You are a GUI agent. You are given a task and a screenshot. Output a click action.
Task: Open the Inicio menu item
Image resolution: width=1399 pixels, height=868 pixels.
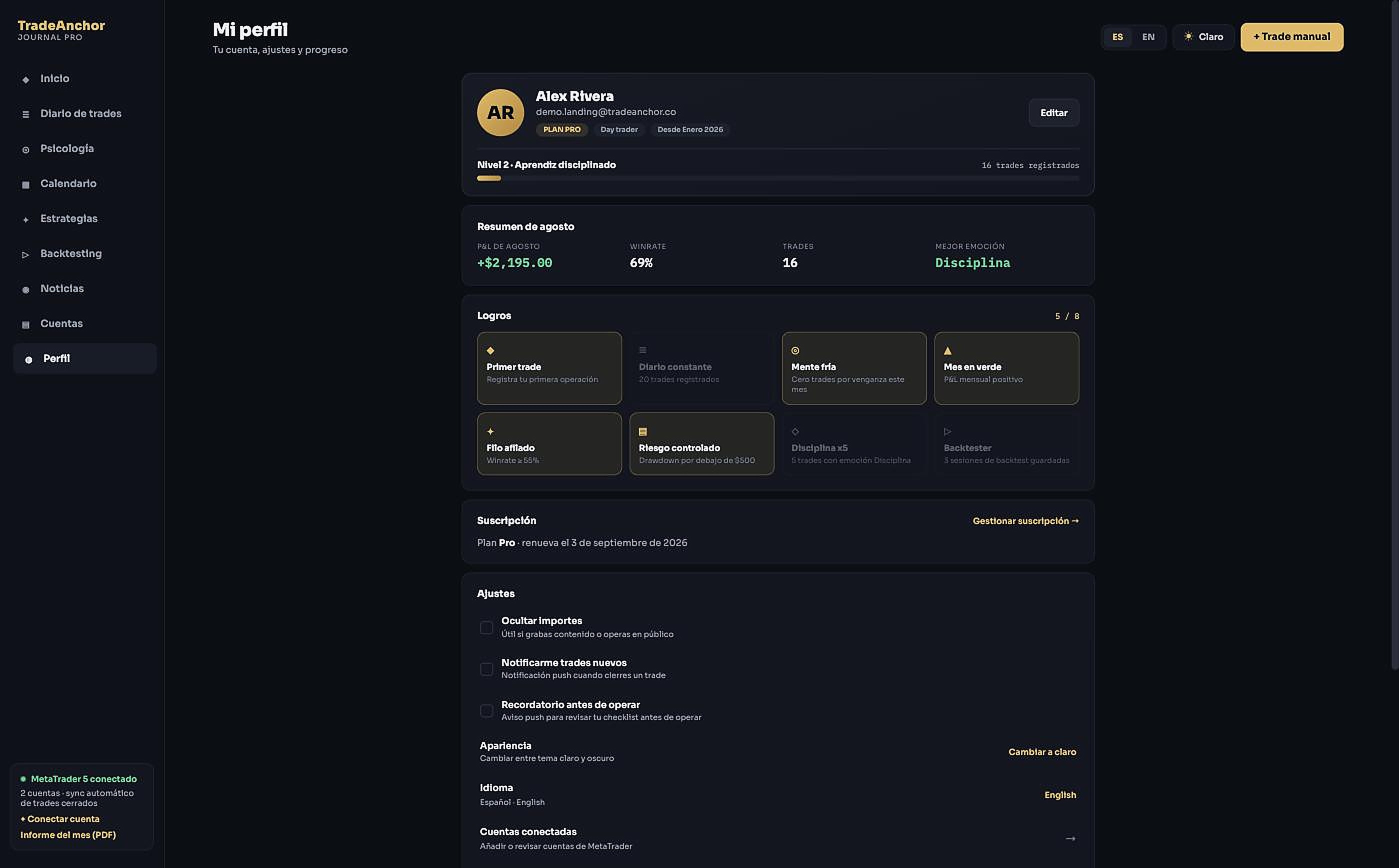tap(84, 78)
